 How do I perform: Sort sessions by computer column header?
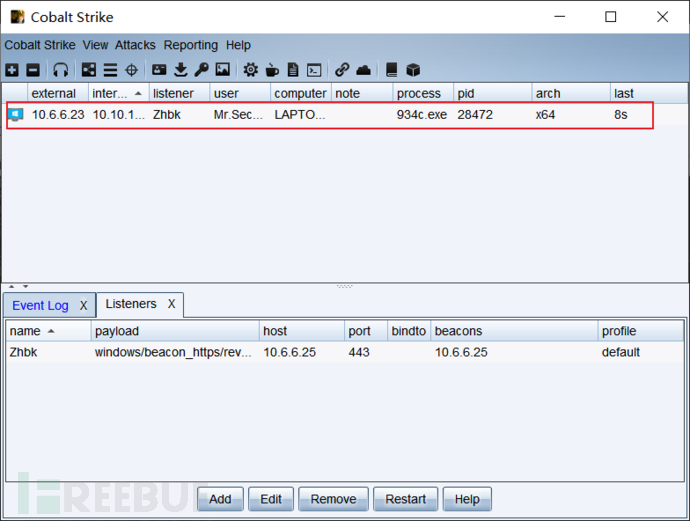tap(301, 93)
